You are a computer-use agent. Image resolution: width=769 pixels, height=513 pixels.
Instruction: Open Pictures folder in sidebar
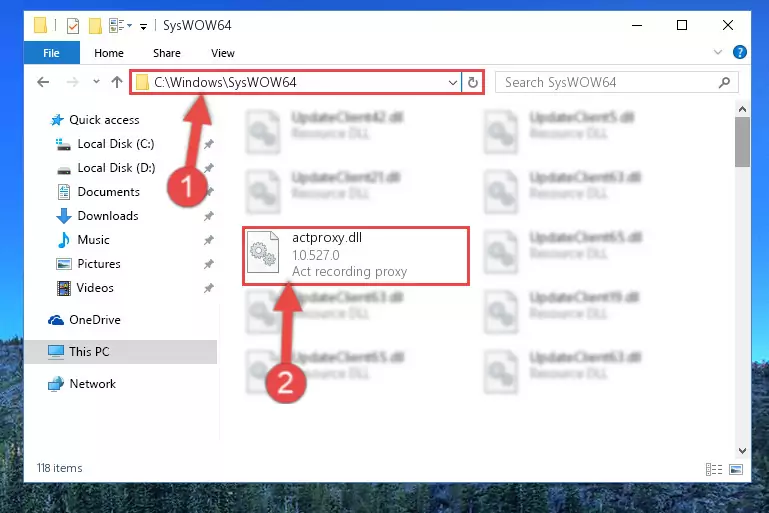pyautogui.click(x=88, y=264)
